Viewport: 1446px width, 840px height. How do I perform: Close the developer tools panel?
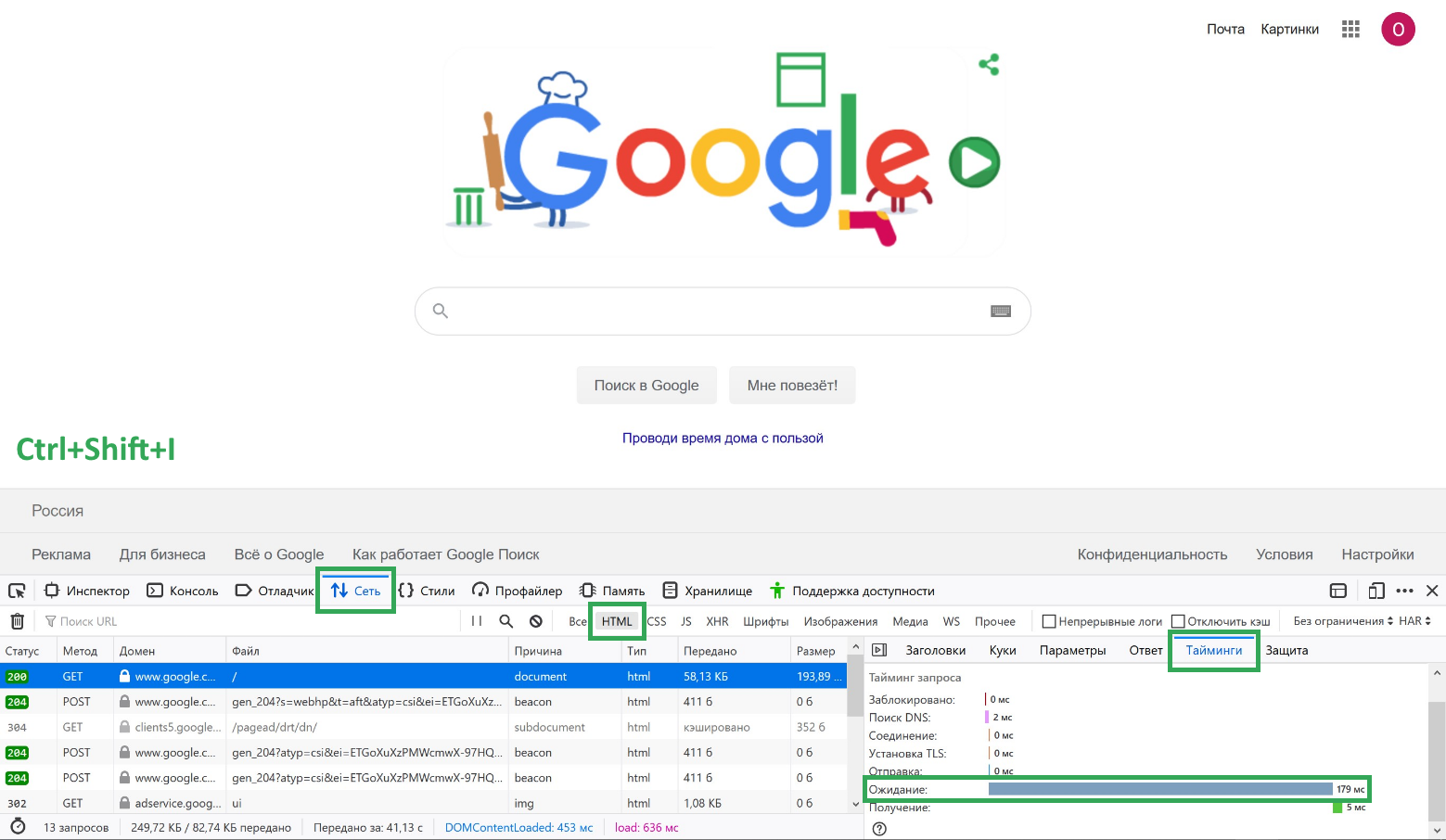coord(1432,591)
